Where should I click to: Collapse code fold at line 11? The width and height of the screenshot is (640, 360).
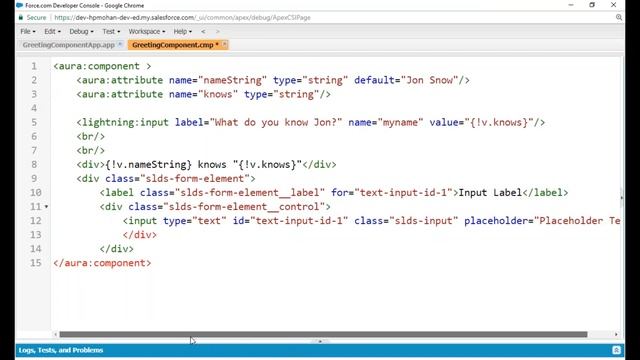tap(46, 207)
